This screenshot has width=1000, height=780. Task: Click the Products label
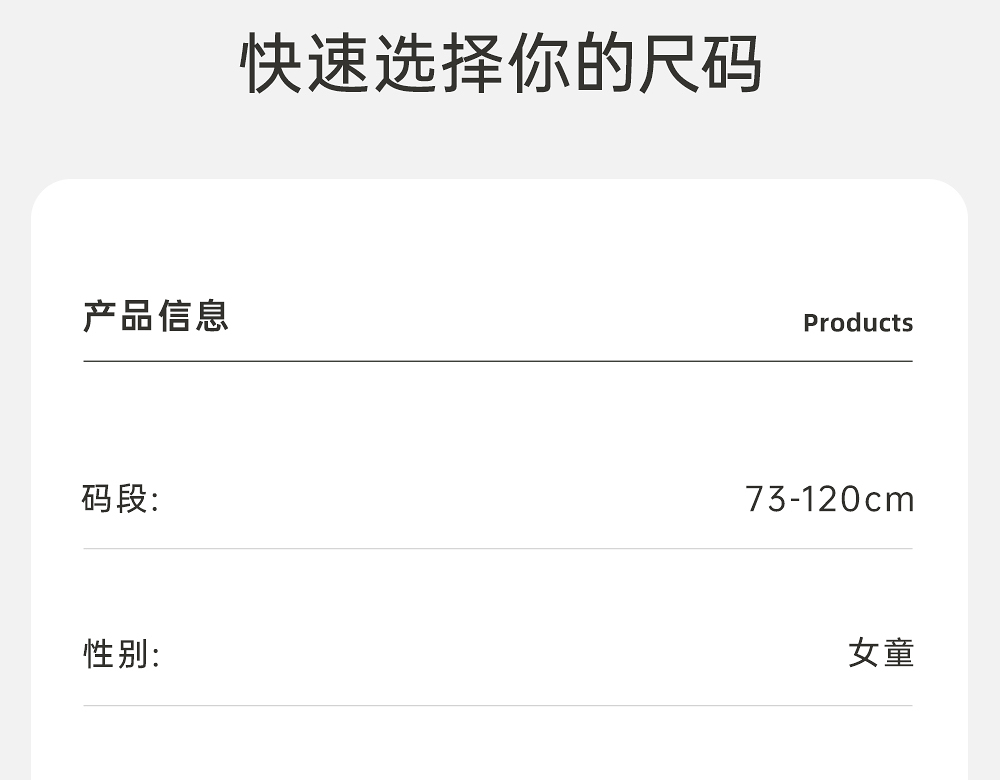point(858,323)
